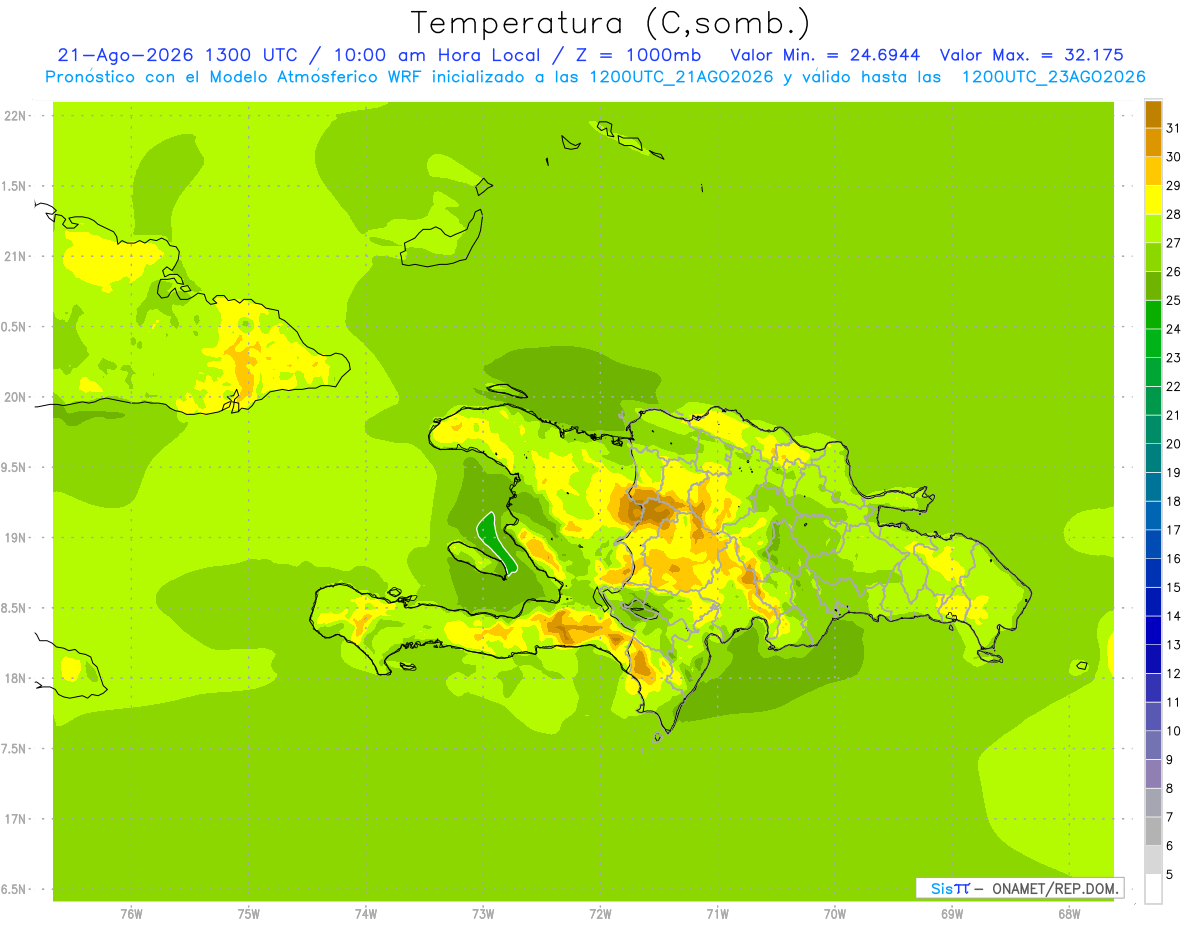Click the '20N' latitude label
This screenshot has width=1200, height=927.
pos(15,397)
